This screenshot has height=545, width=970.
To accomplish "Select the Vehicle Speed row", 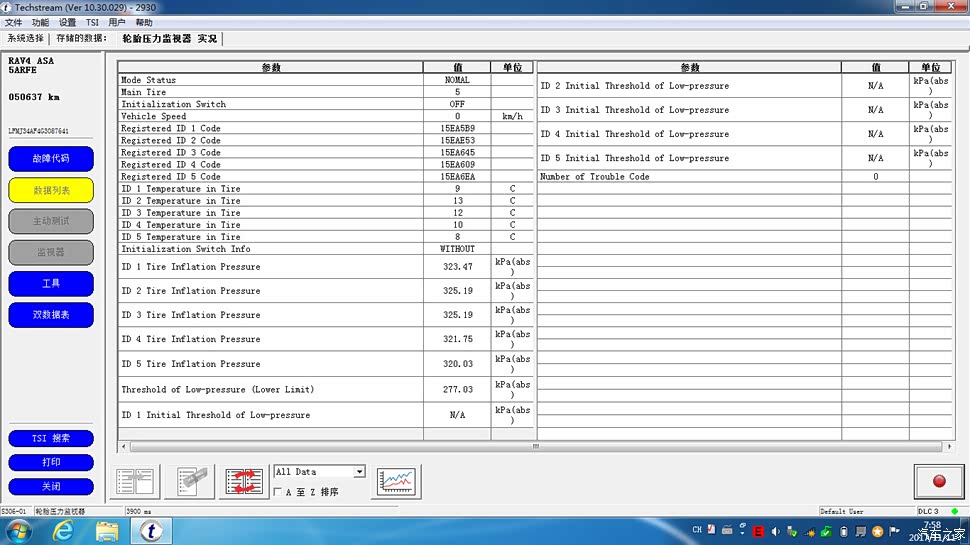I will [325, 116].
